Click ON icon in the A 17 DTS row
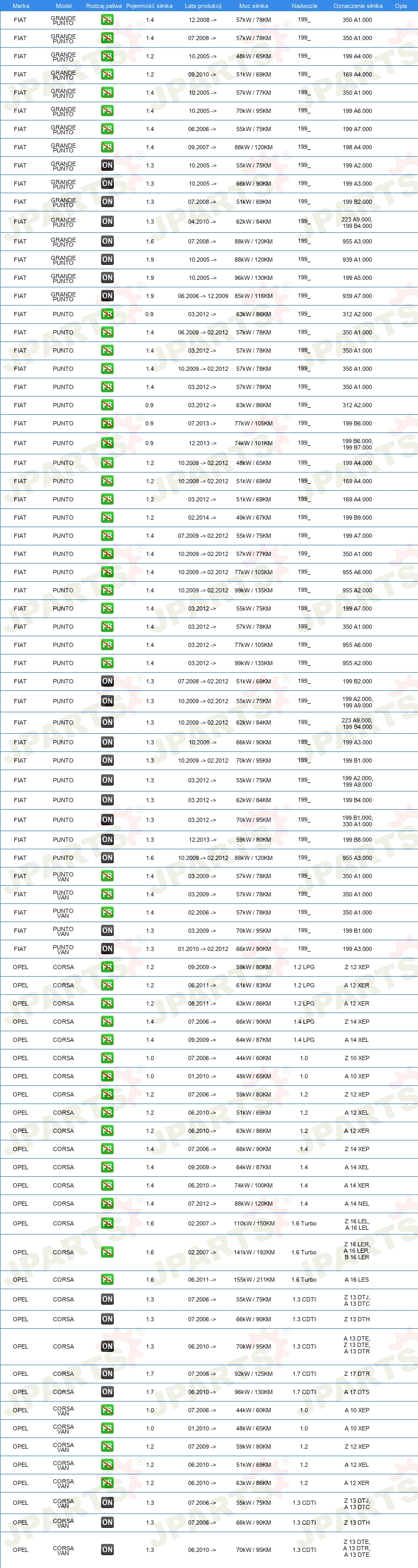This screenshot has width=418, height=1568. [x=107, y=1392]
